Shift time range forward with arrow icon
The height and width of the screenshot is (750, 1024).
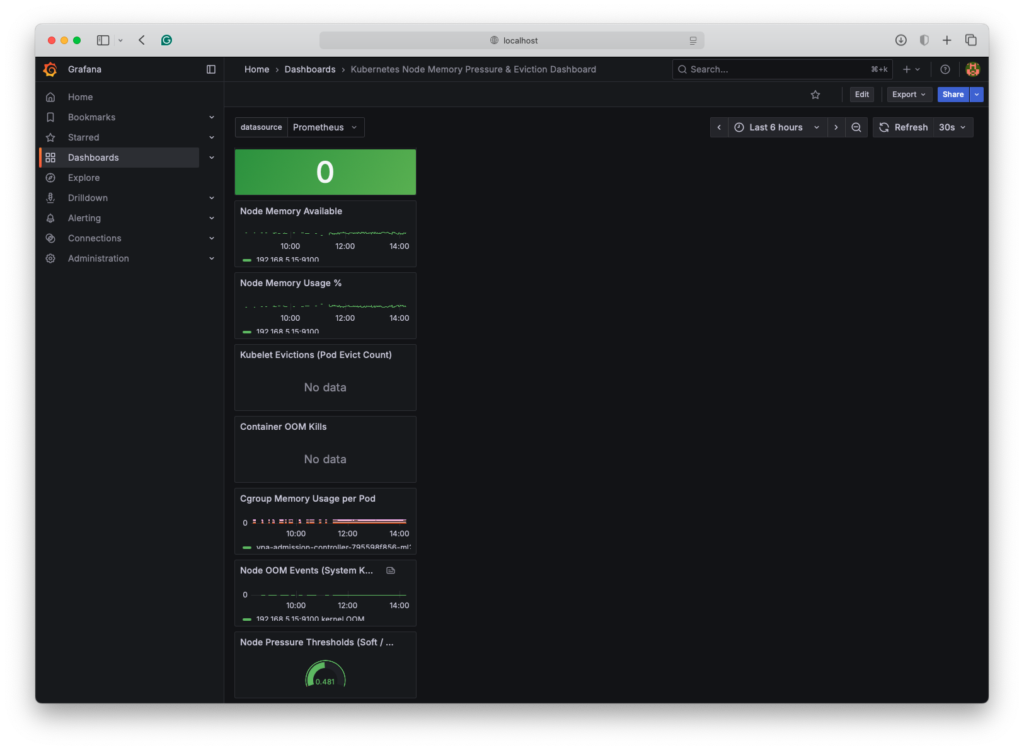[x=837, y=127]
